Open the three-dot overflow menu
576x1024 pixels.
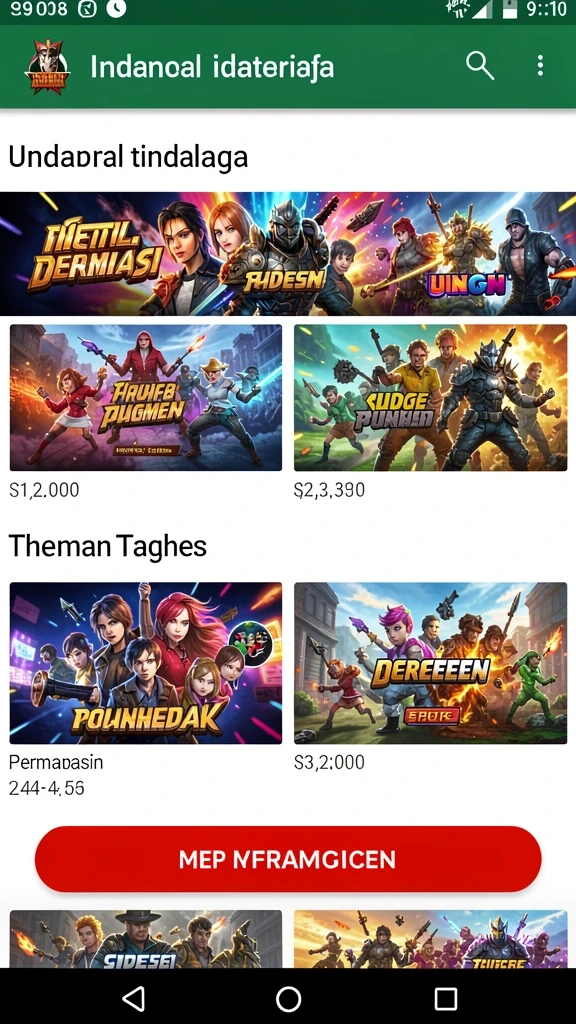(540, 65)
